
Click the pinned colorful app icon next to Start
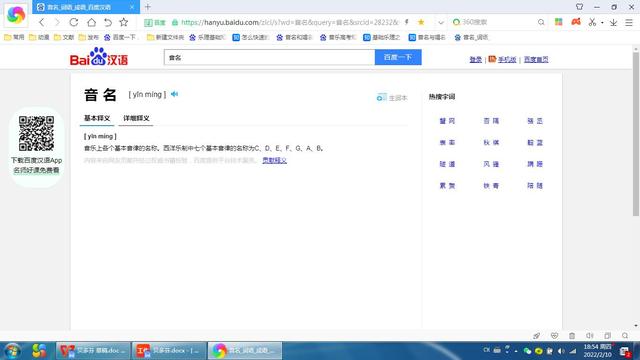39,351
